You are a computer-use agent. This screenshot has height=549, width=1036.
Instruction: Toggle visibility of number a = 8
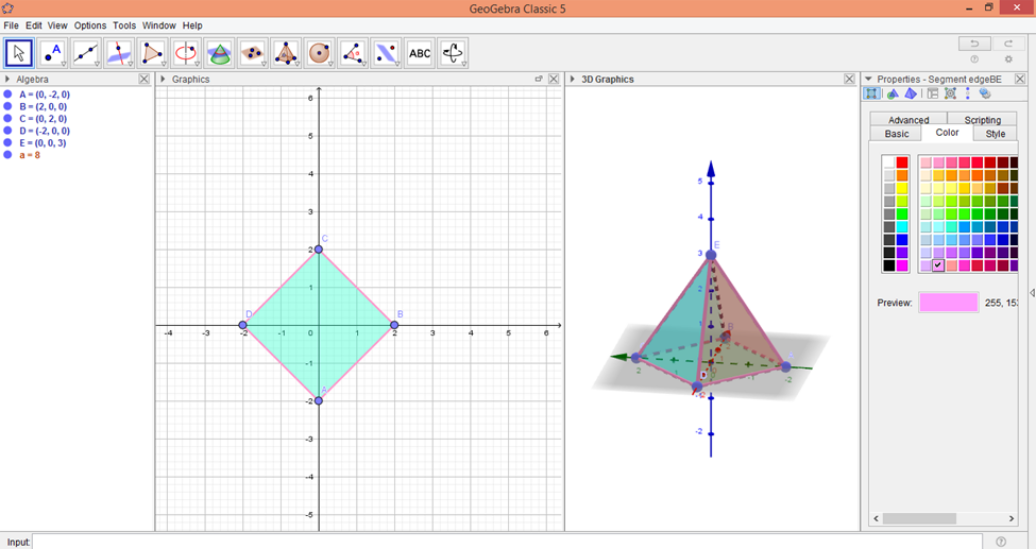8,155
